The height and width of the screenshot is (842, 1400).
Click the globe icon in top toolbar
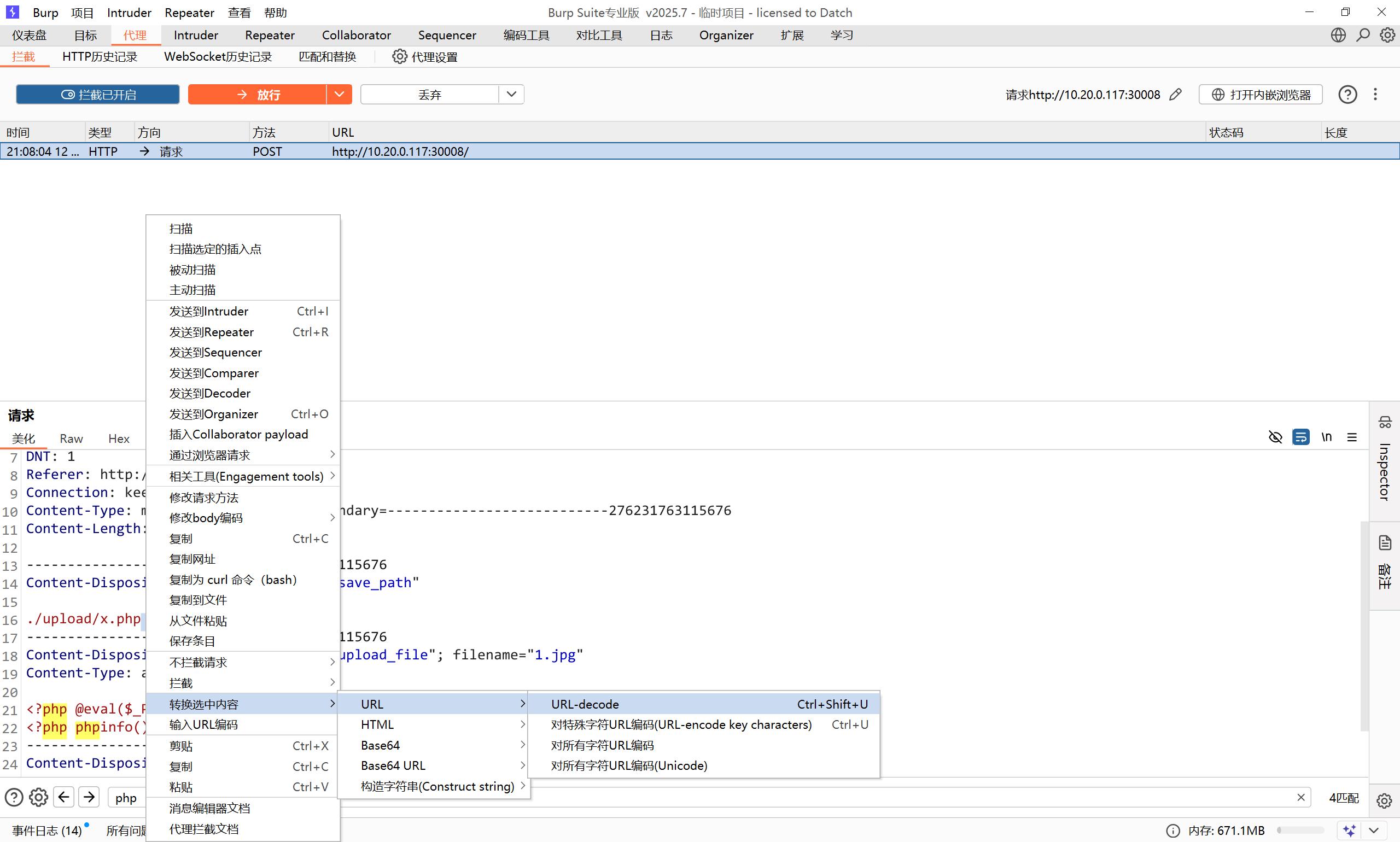pos(1338,35)
